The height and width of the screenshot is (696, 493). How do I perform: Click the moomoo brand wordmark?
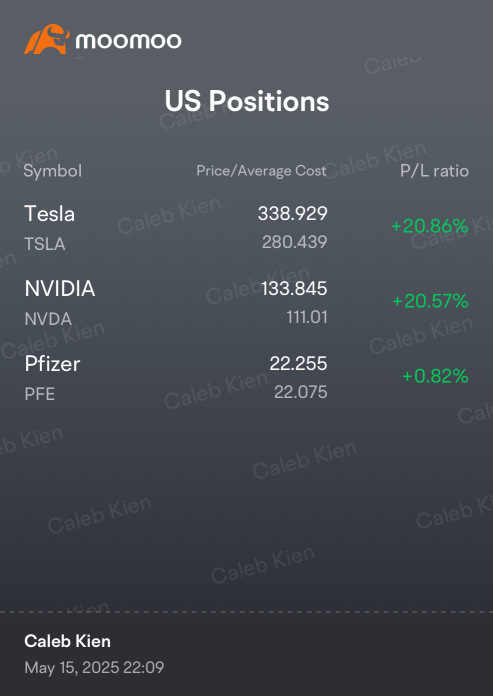pos(128,41)
